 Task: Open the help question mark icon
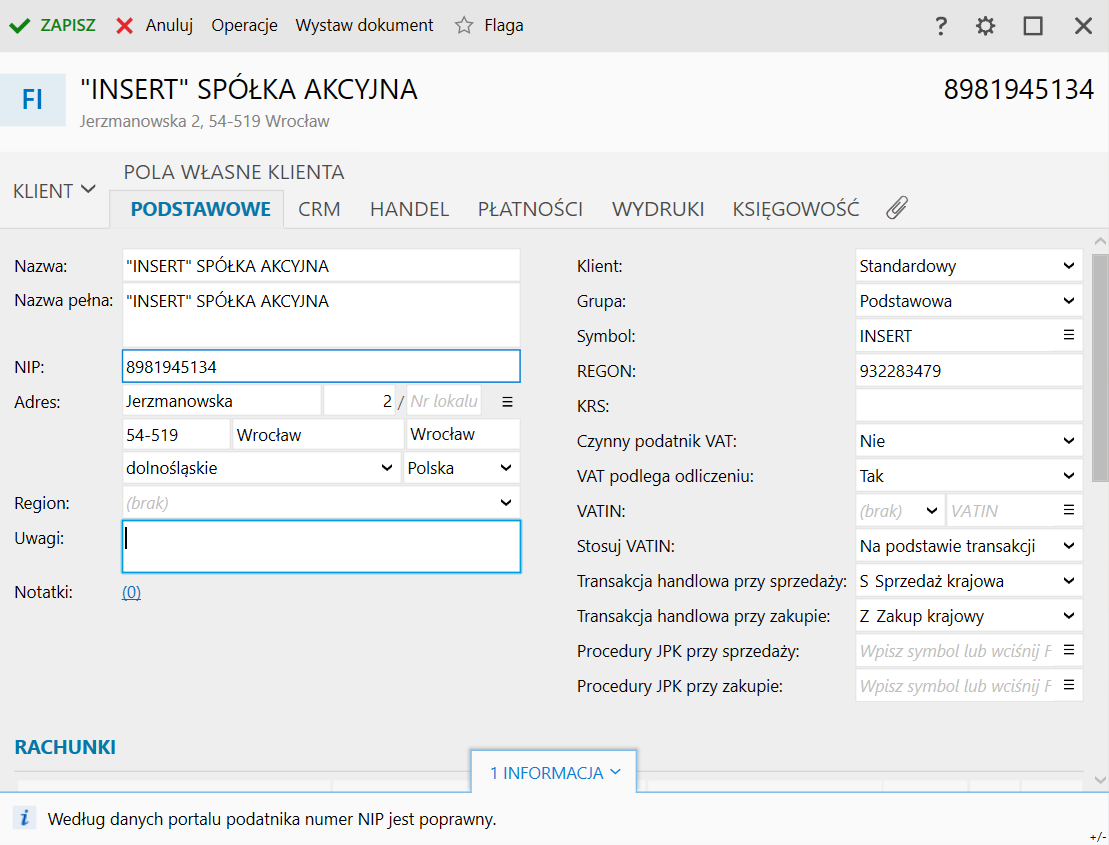click(940, 26)
